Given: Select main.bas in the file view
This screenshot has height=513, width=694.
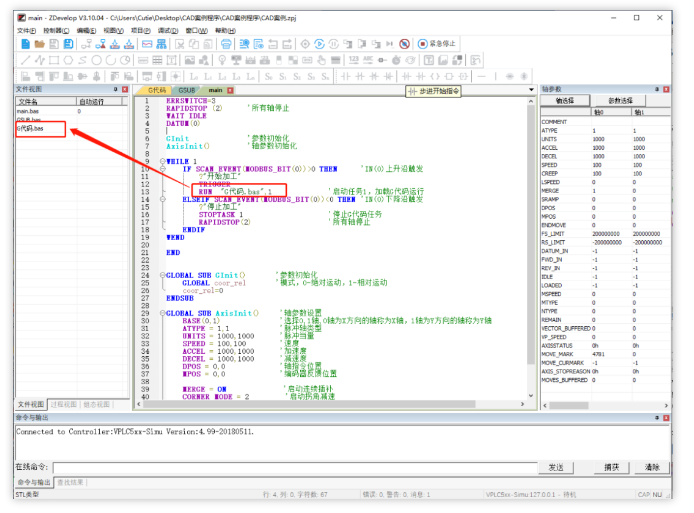Looking at the screenshot, I should tap(28, 112).
